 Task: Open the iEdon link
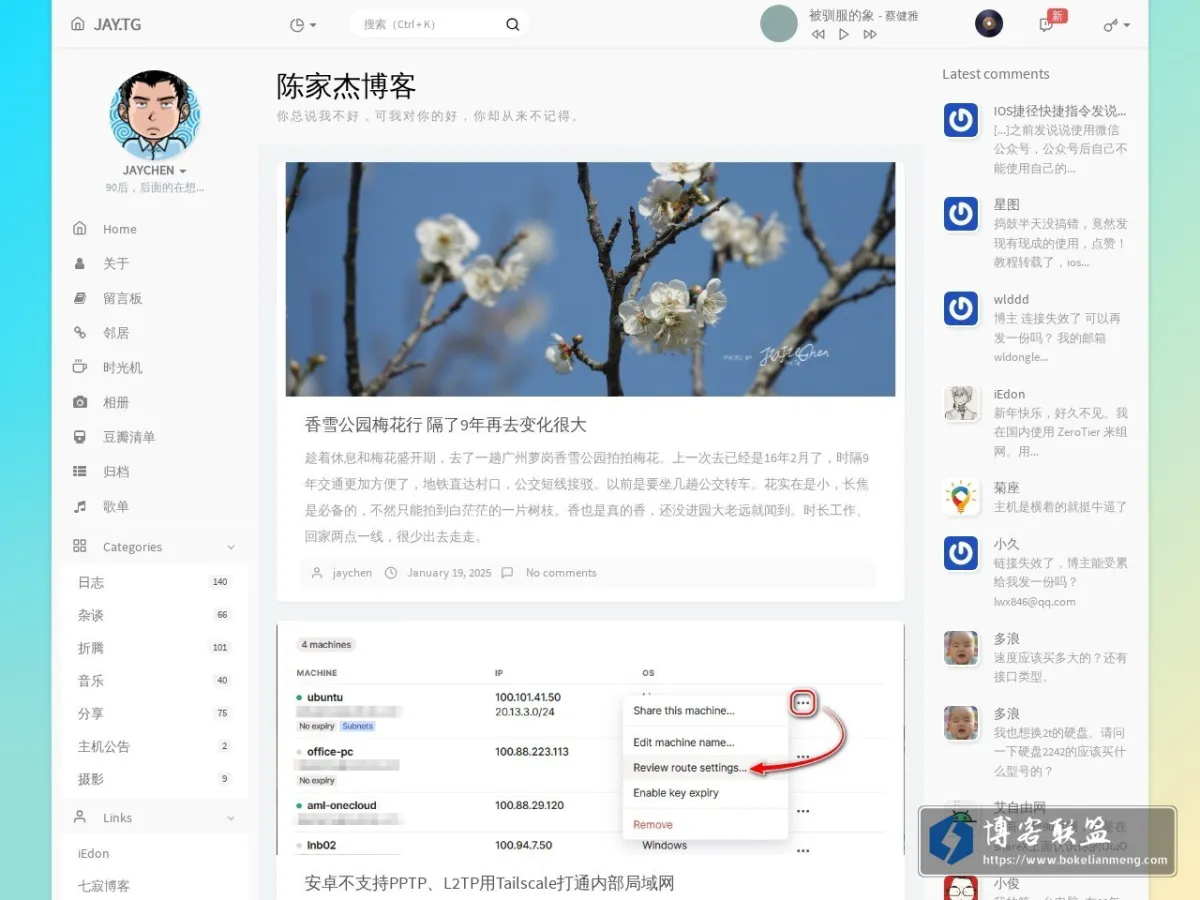point(94,854)
